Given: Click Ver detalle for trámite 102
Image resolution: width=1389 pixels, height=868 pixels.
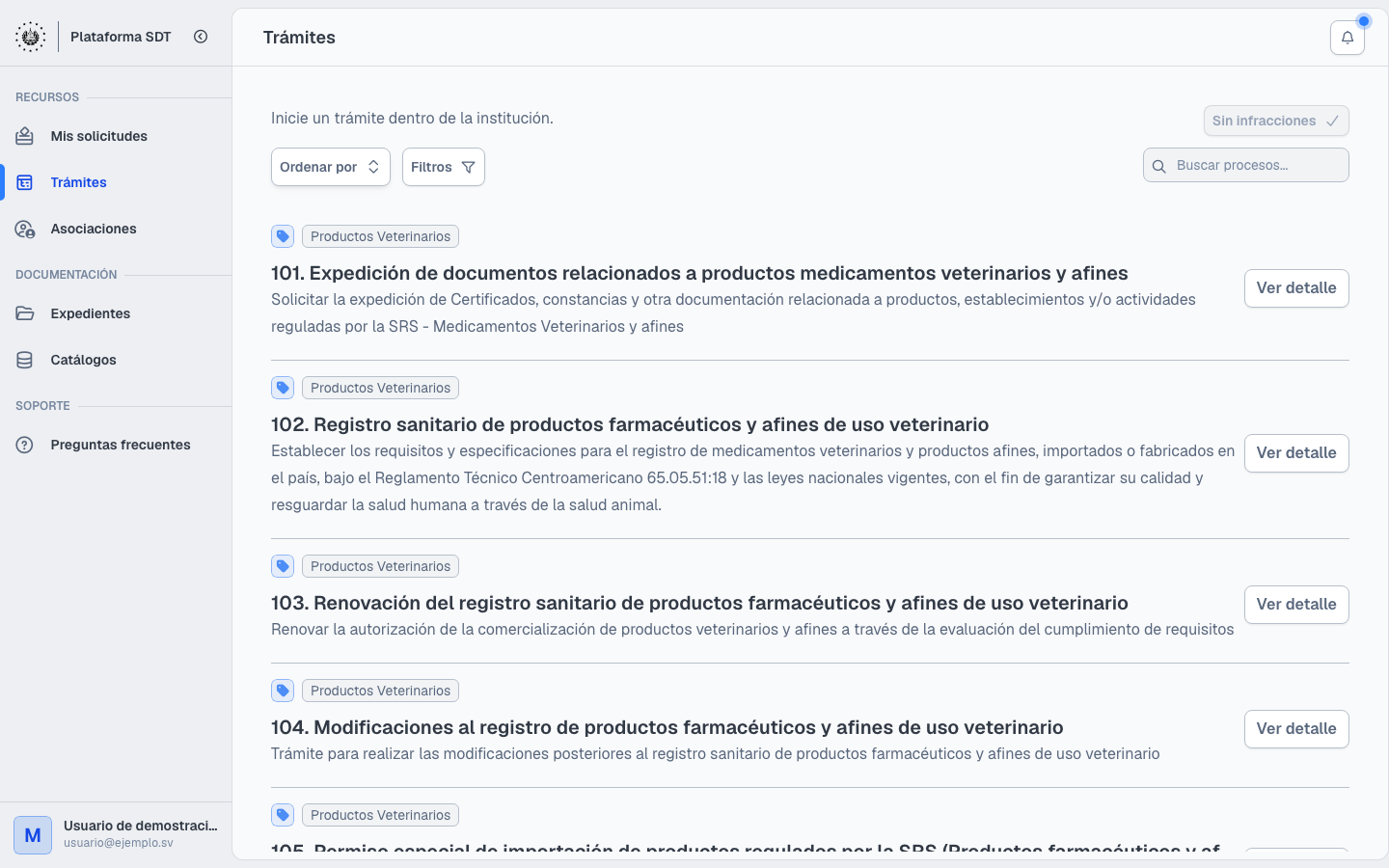Looking at the screenshot, I should pyautogui.click(x=1296, y=453).
